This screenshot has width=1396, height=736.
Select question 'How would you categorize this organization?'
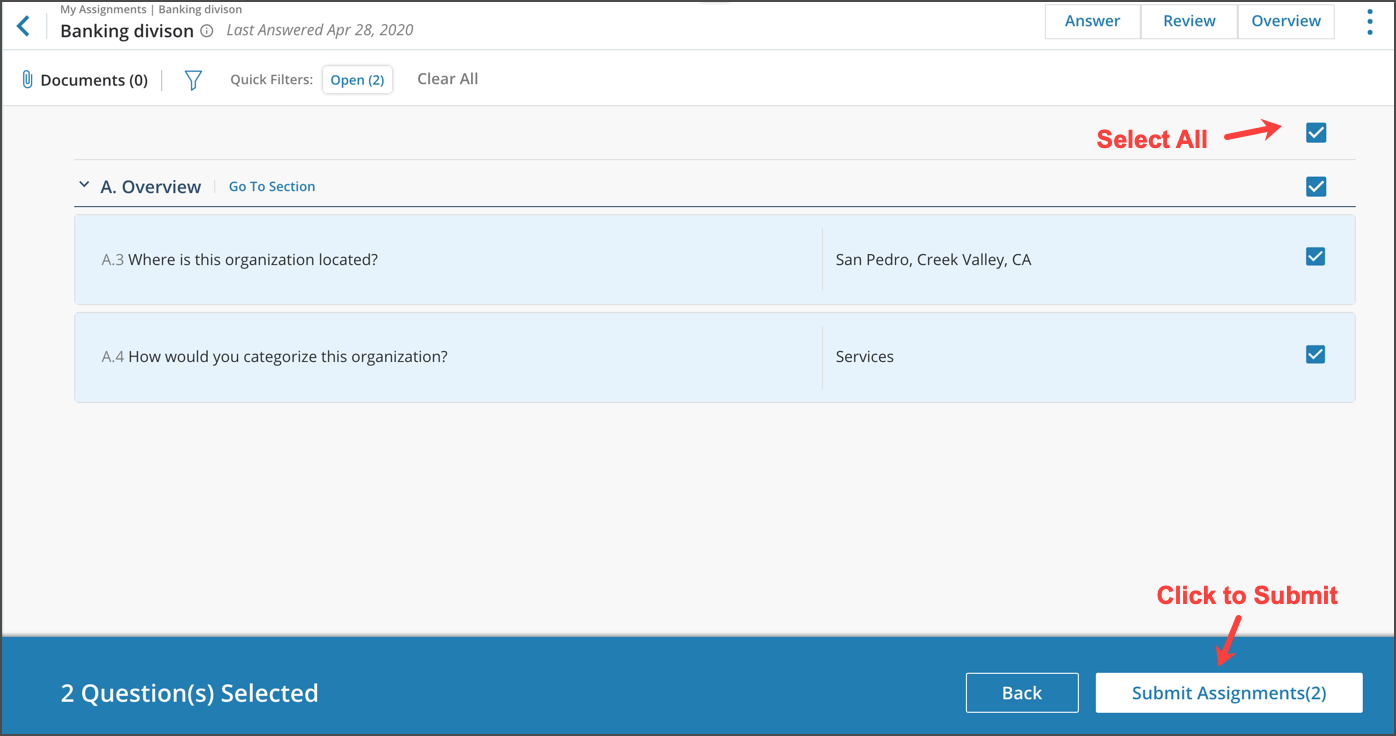[x=288, y=357]
